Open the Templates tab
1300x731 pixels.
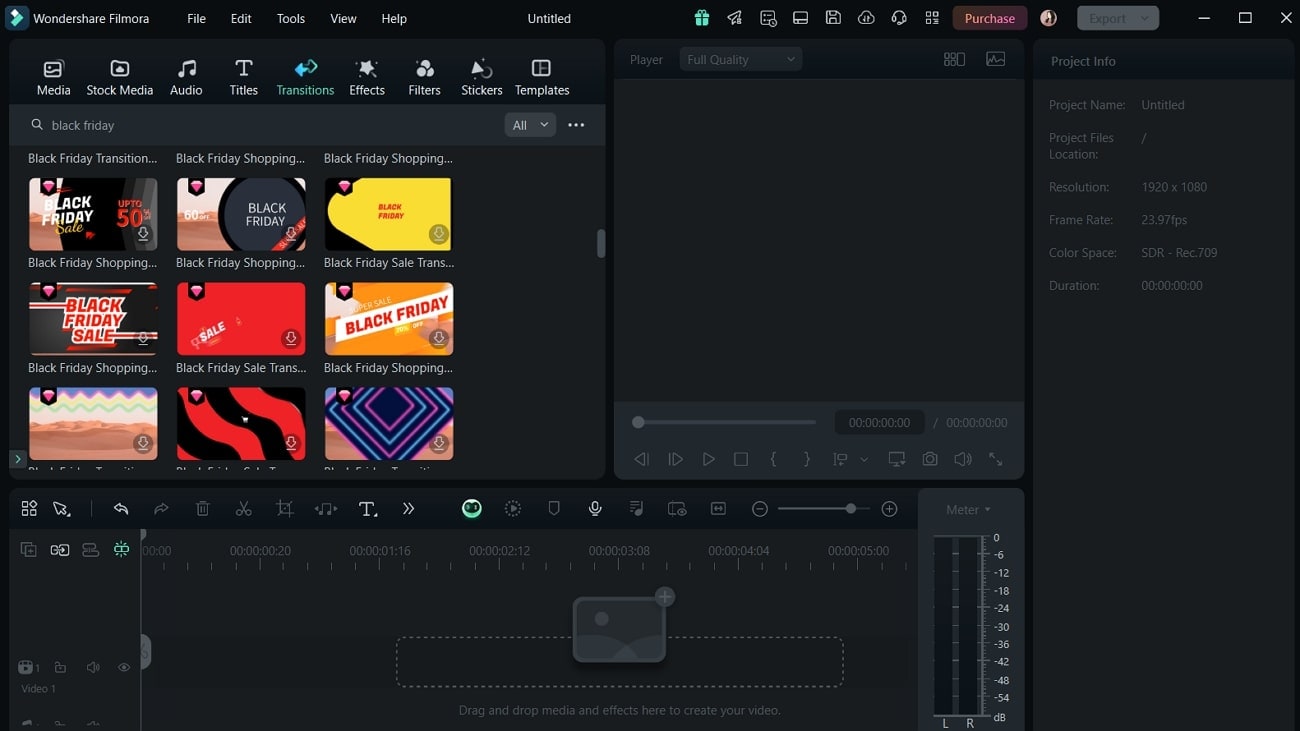coord(542,77)
